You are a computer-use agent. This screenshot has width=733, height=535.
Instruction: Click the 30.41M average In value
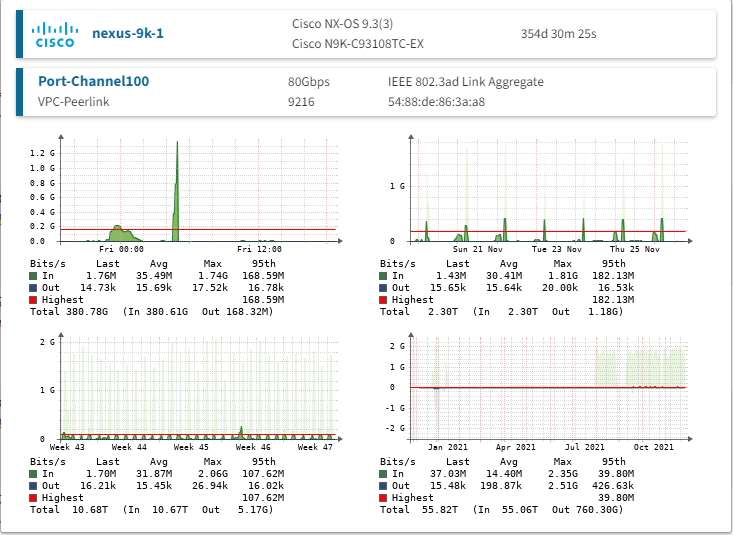point(503,276)
